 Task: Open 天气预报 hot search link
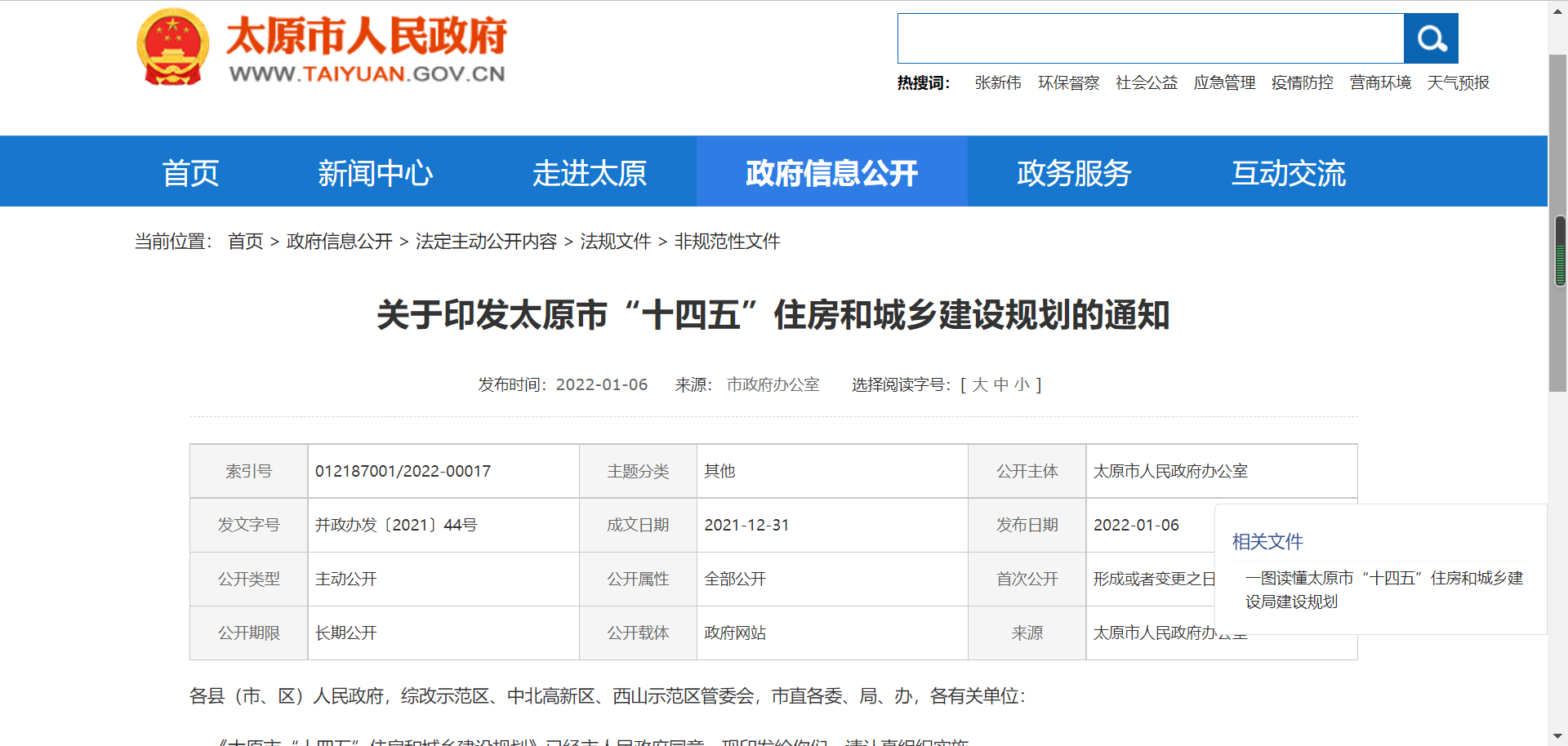(x=1458, y=83)
